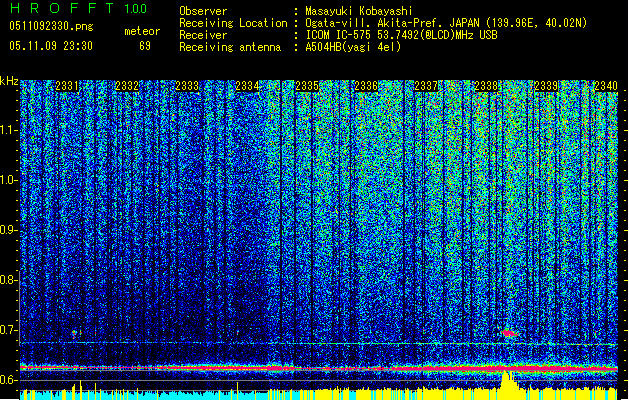The height and width of the screenshot is (400, 629).
Task: Click the 2336 time marker
Action: [366, 86]
